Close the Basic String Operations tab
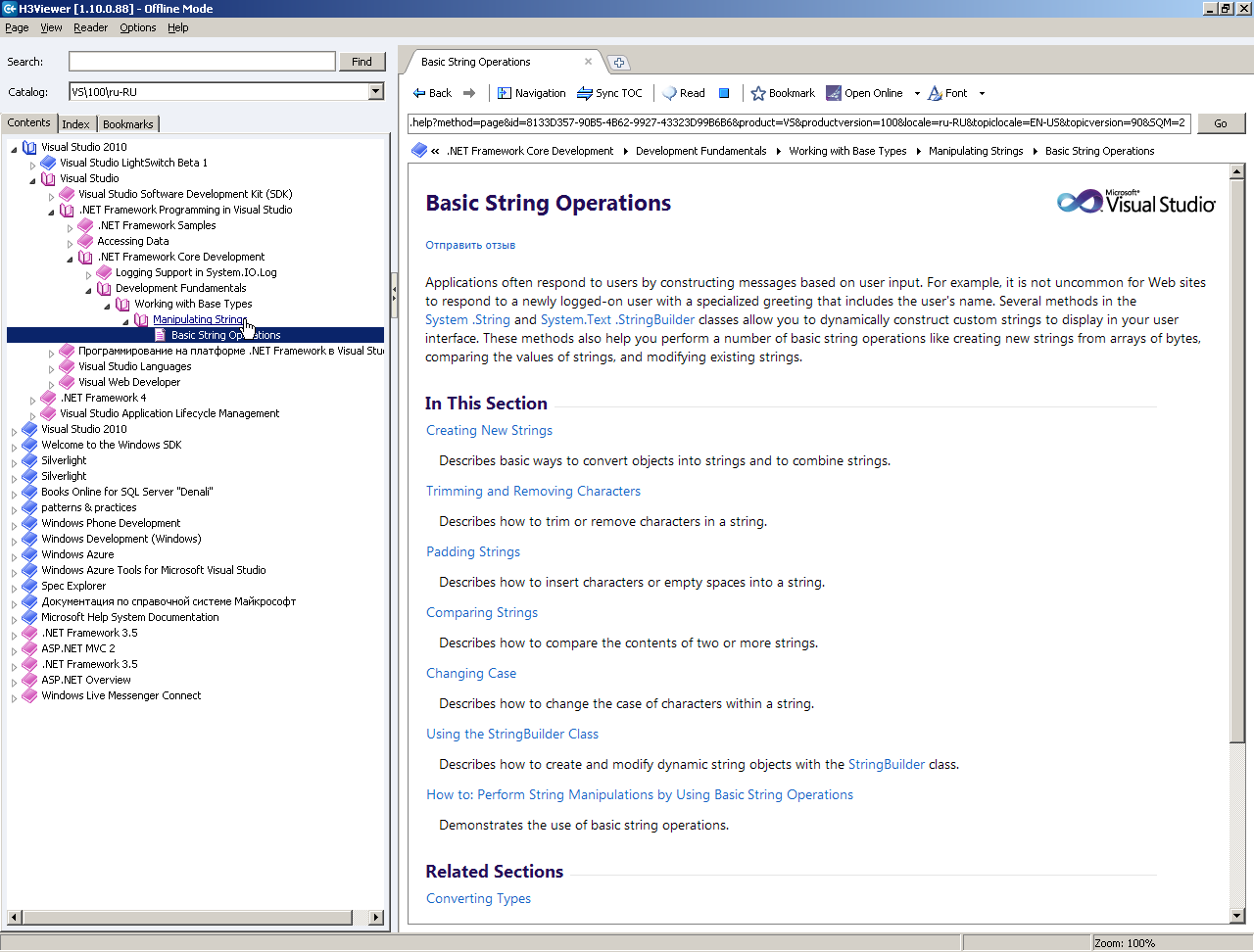Image resolution: width=1254 pixels, height=952 pixels. tap(588, 62)
